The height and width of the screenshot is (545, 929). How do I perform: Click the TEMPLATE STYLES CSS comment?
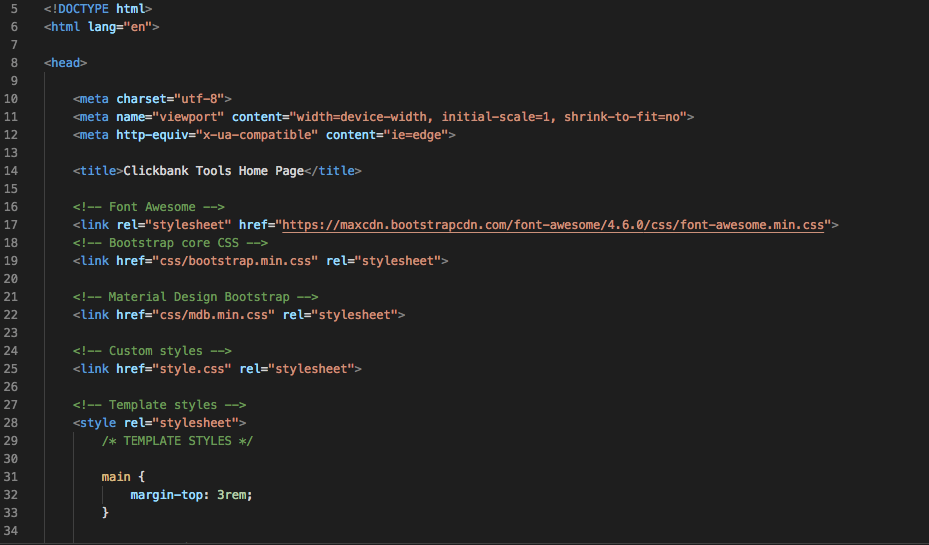tap(177, 441)
